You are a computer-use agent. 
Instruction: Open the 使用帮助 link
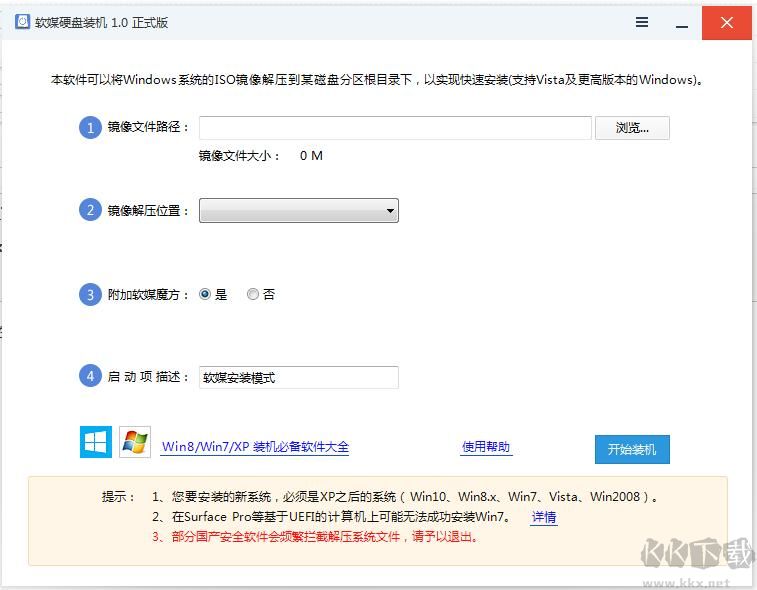tap(486, 447)
